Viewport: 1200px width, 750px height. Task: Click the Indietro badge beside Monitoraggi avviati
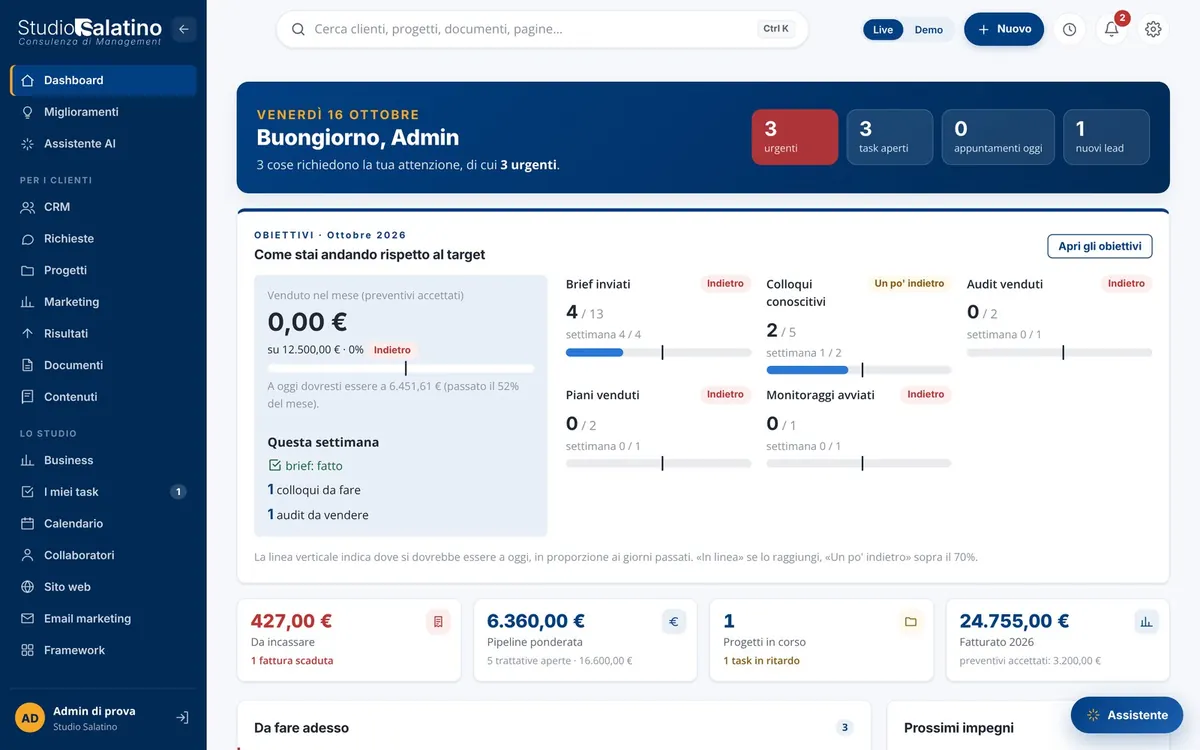pyautogui.click(x=926, y=395)
